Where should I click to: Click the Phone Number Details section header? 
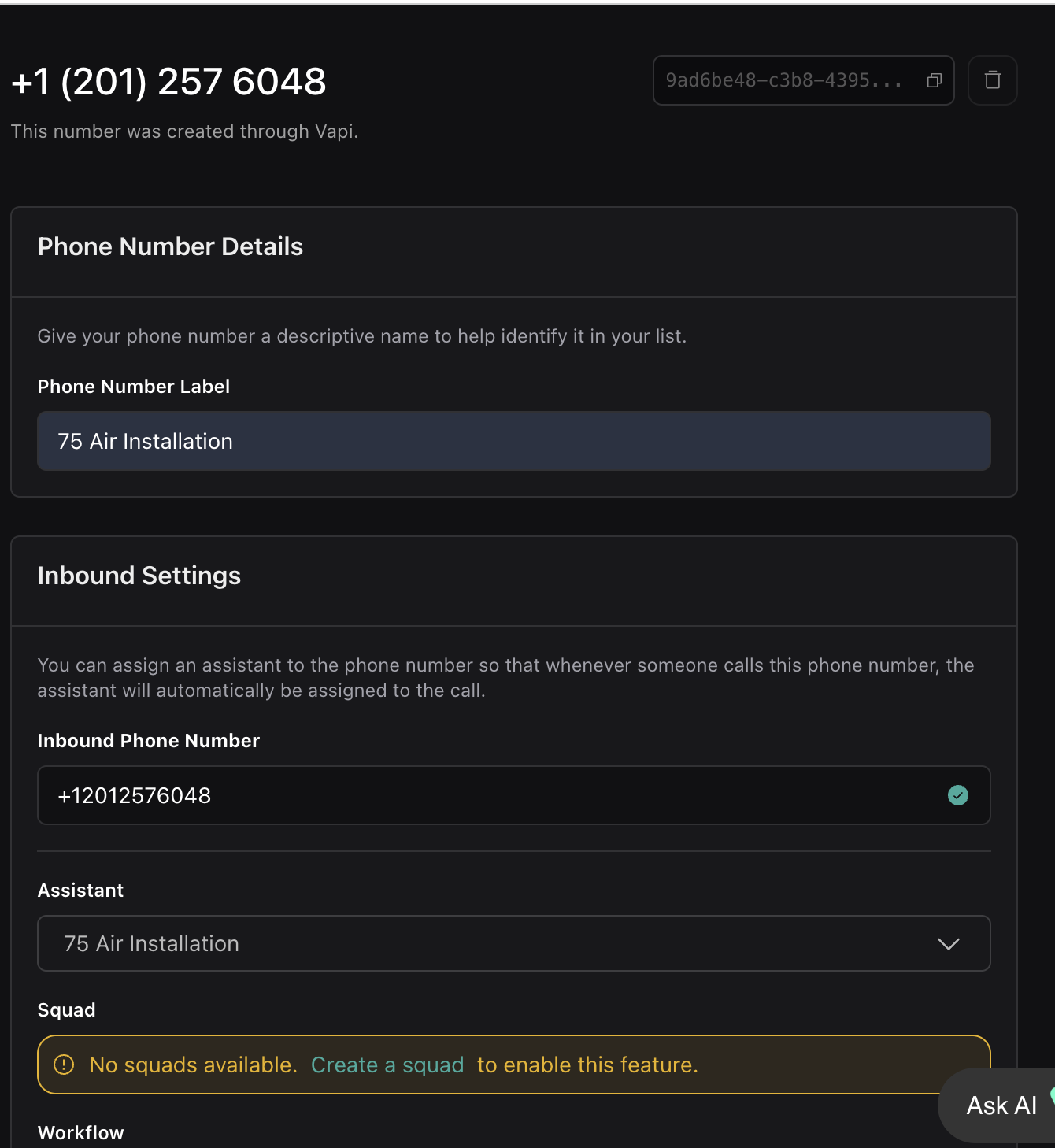(x=170, y=246)
